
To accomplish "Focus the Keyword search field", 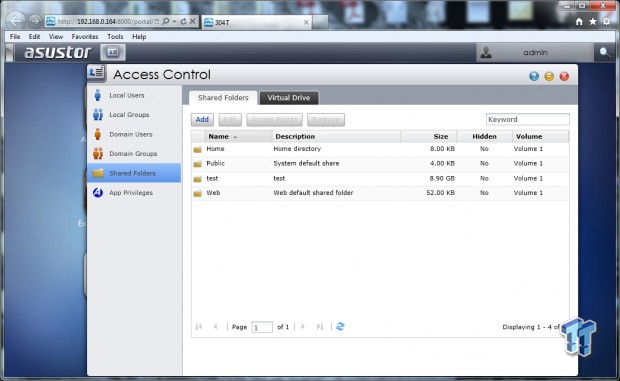I will click(x=527, y=119).
